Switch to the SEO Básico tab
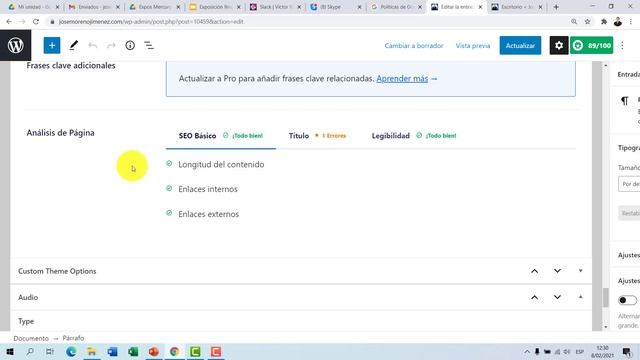 click(x=221, y=136)
